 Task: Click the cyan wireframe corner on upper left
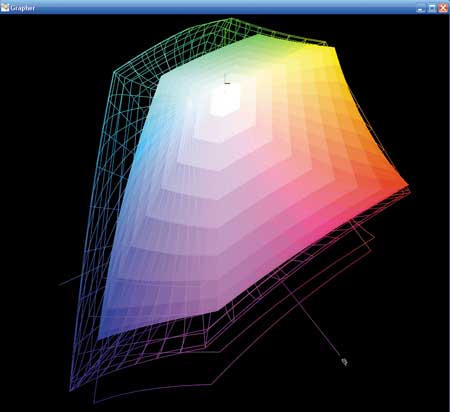pos(114,72)
